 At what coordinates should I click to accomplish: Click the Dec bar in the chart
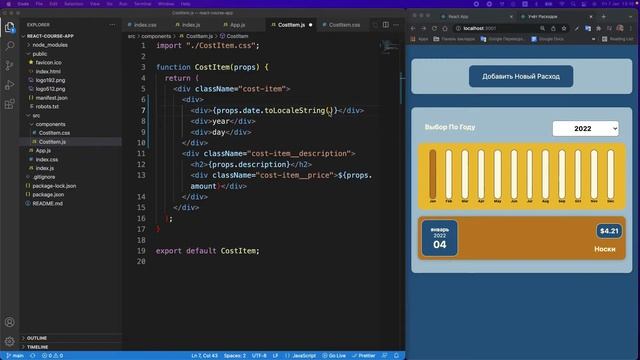point(611,174)
